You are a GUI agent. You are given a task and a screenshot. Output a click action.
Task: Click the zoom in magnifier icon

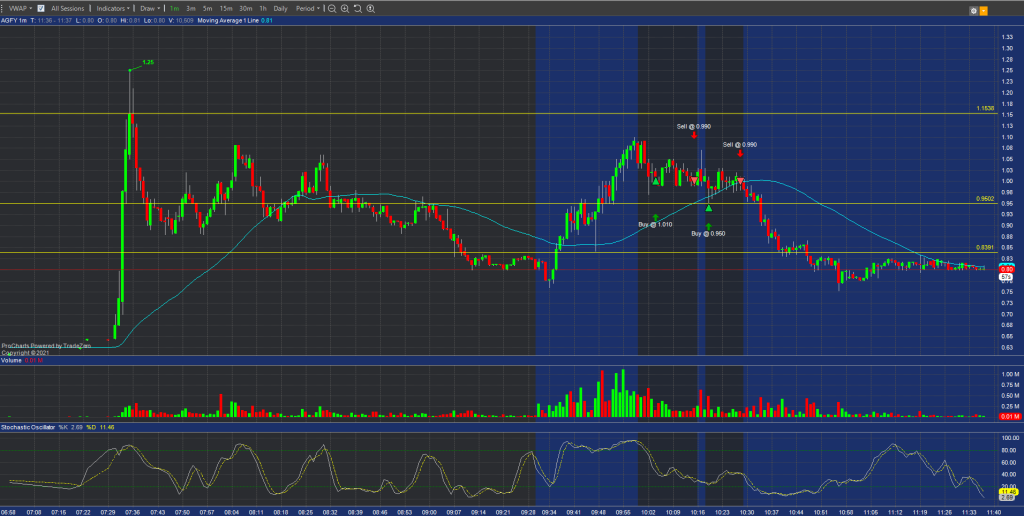pos(345,8)
